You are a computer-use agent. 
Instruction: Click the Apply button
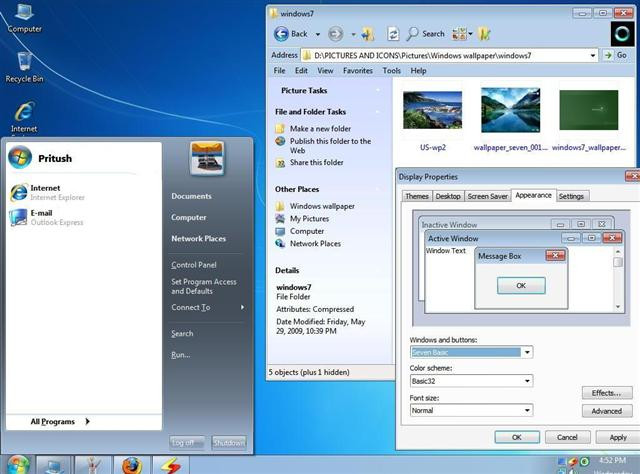coord(618,437)
